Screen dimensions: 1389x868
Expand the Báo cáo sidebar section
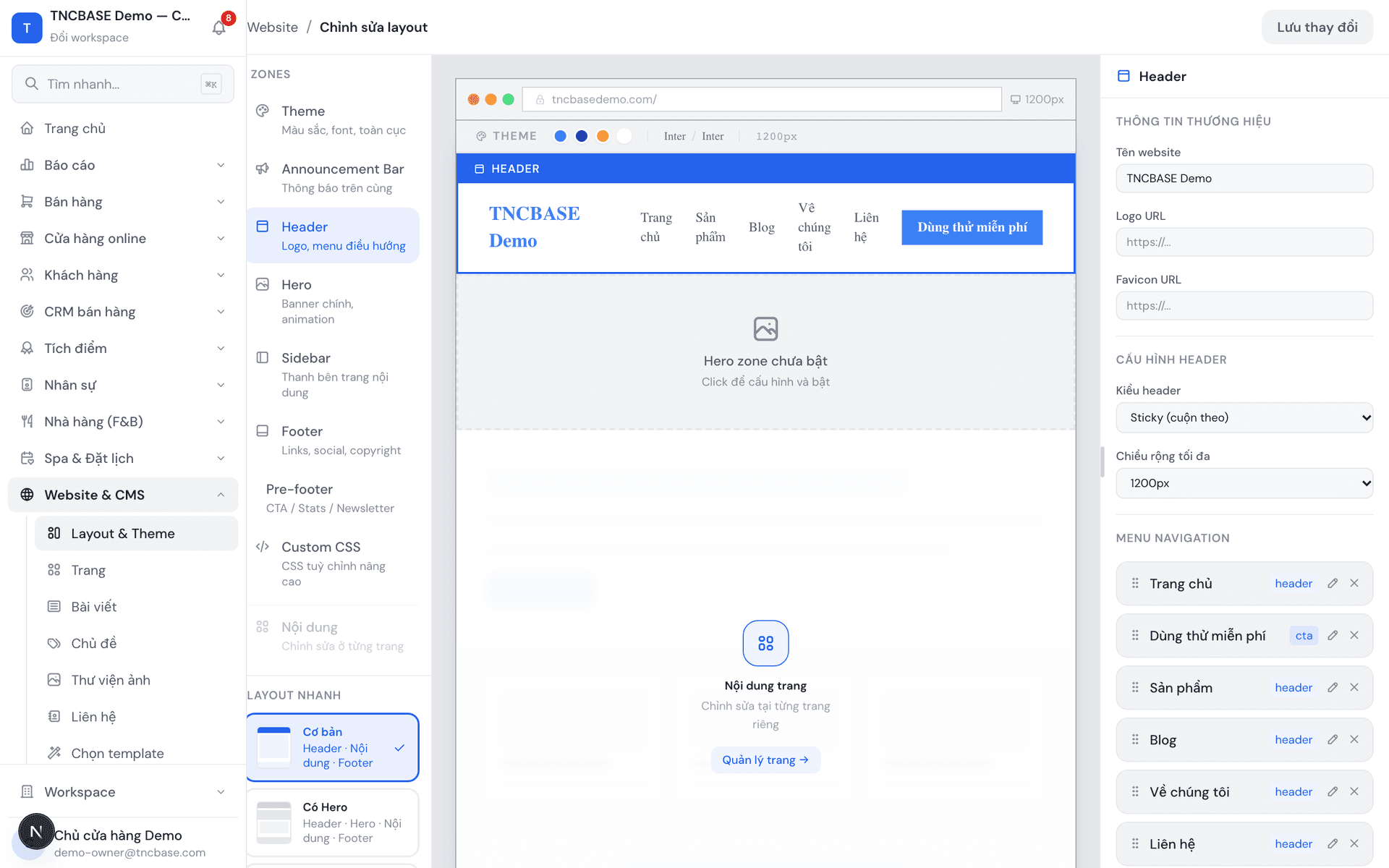coord(123,166)
